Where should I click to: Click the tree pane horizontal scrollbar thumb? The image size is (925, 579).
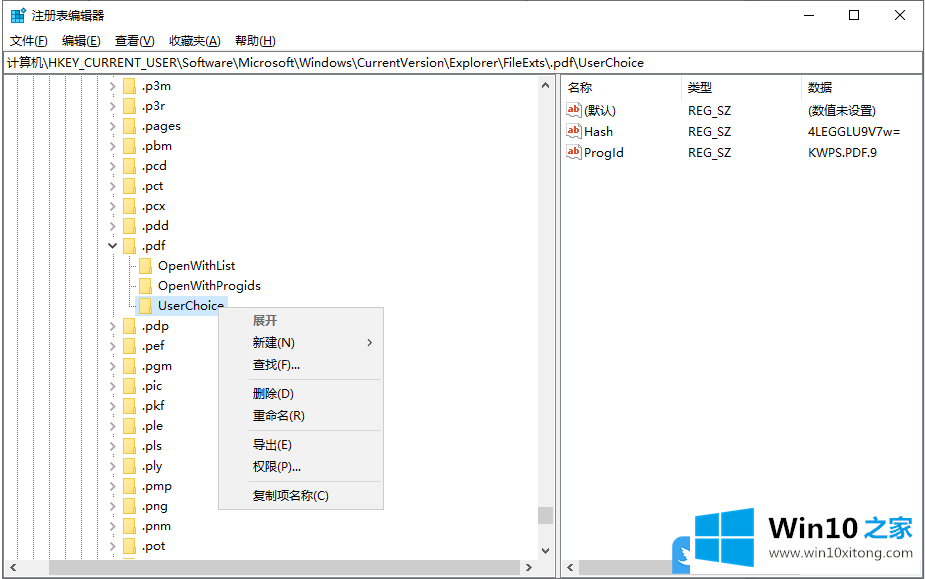pyautogui.click(x=284, y=568)
